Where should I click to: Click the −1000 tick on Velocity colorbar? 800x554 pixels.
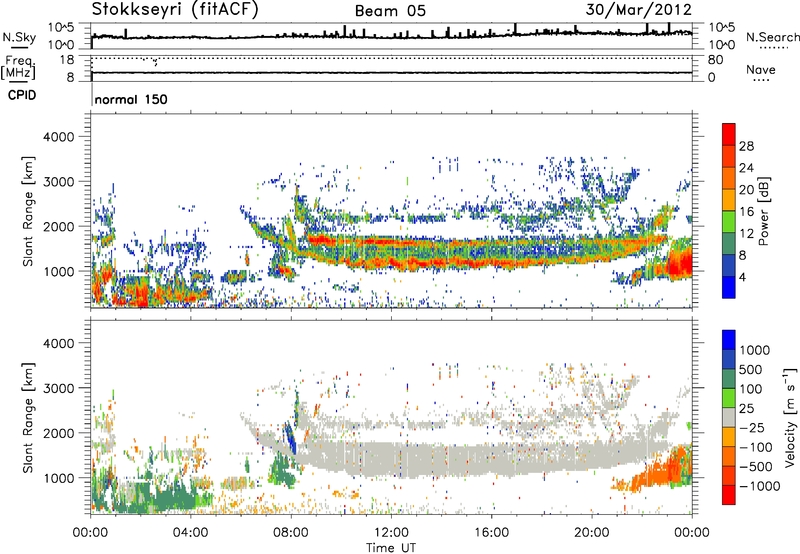(x=760, y=486)
